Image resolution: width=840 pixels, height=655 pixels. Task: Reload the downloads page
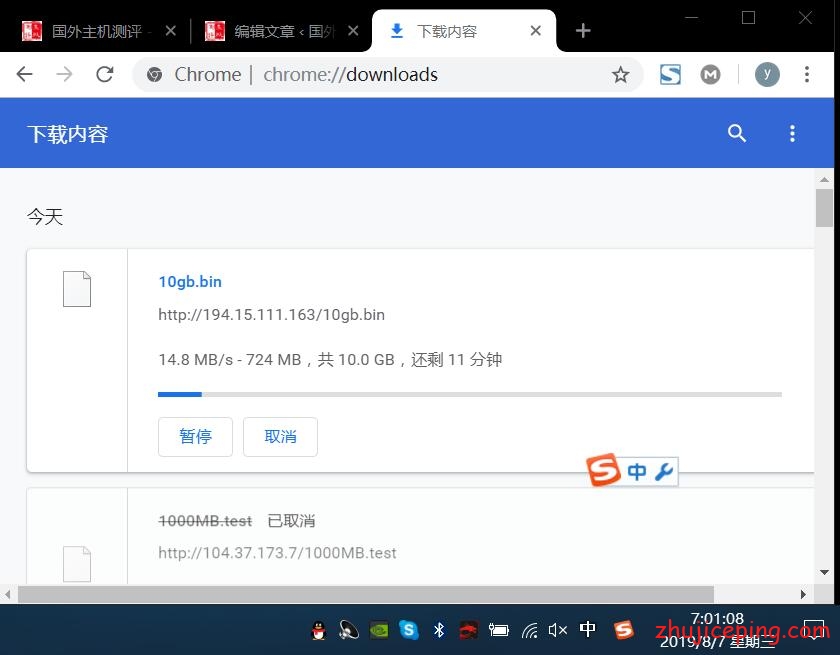click(x=104, y=74)
